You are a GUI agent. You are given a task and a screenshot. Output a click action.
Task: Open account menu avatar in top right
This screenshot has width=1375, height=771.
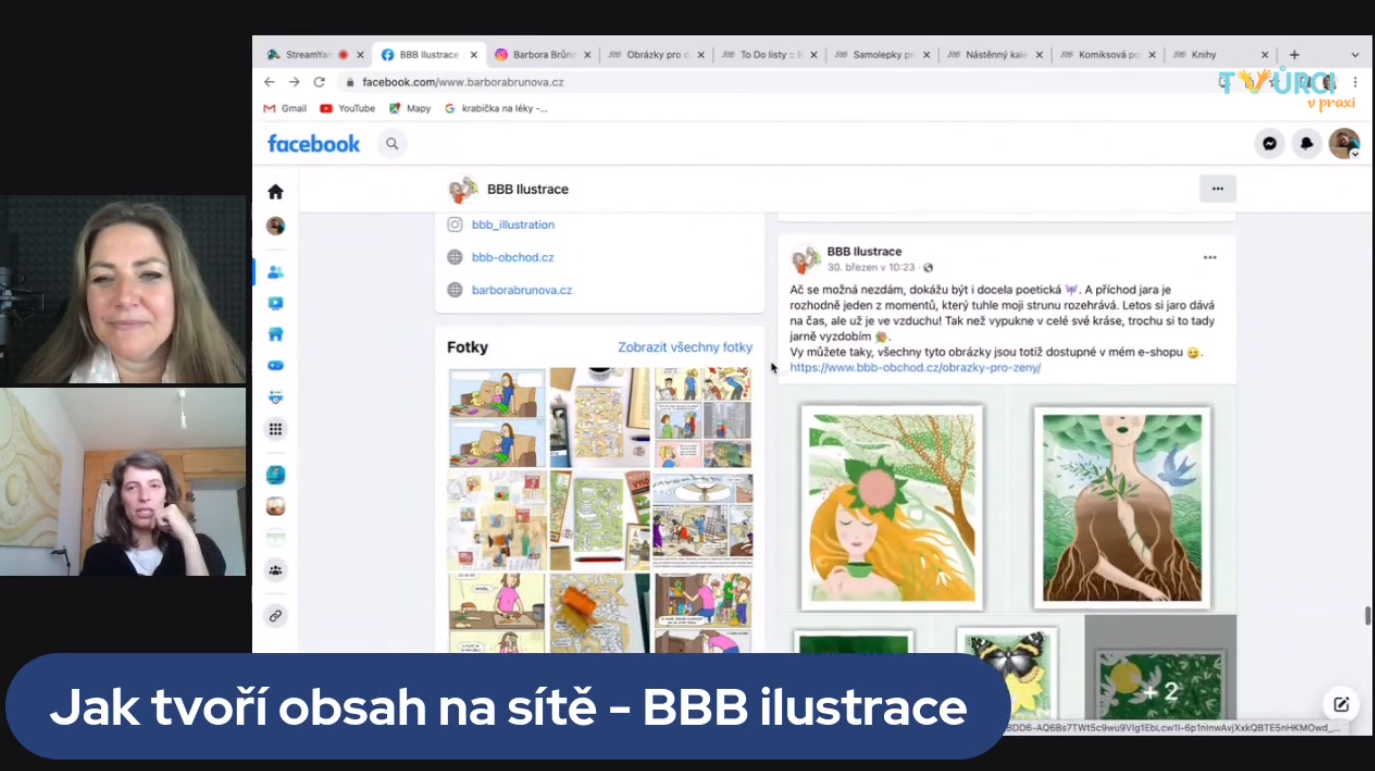1344,144
